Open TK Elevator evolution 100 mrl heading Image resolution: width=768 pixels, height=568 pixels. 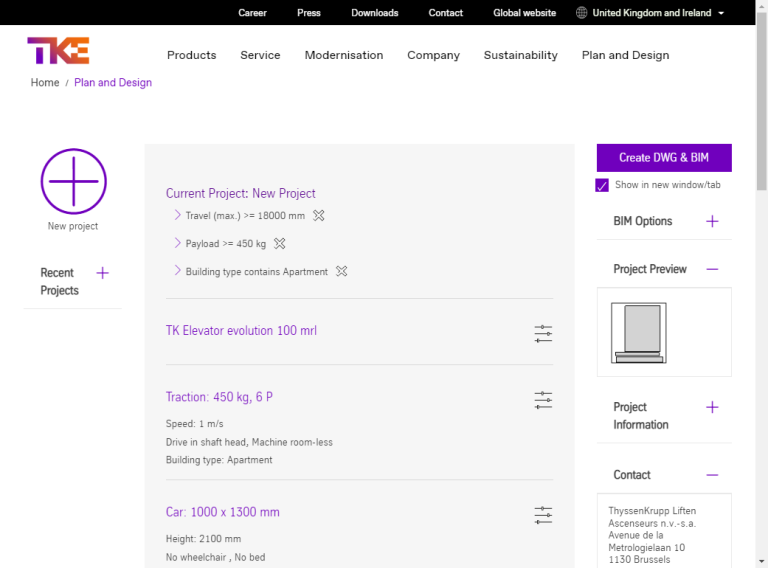pyautogui.click(x=241, y=331)
